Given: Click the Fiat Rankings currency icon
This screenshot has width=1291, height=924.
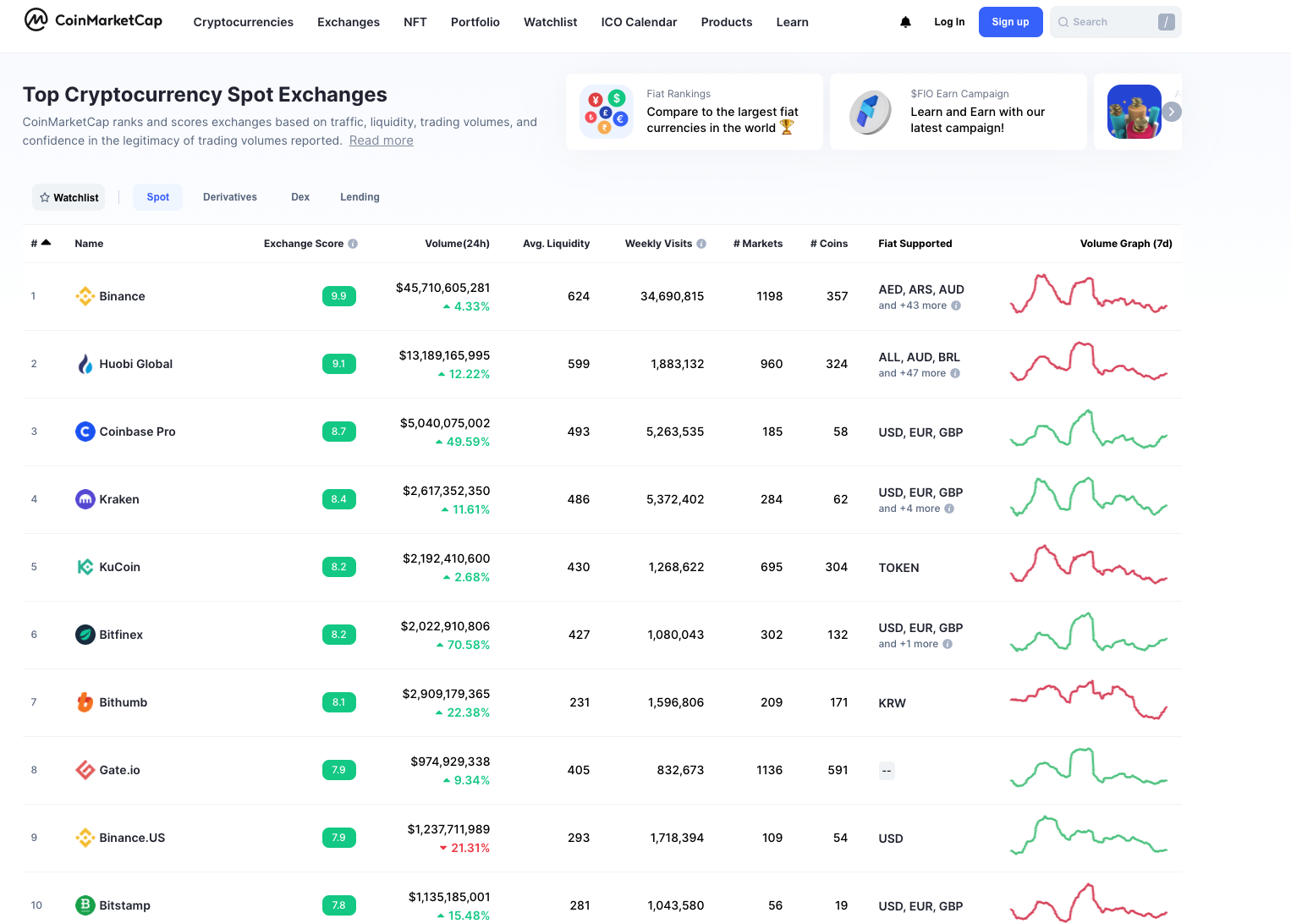Looking at the screenshot, I should (x=607, y=112).
